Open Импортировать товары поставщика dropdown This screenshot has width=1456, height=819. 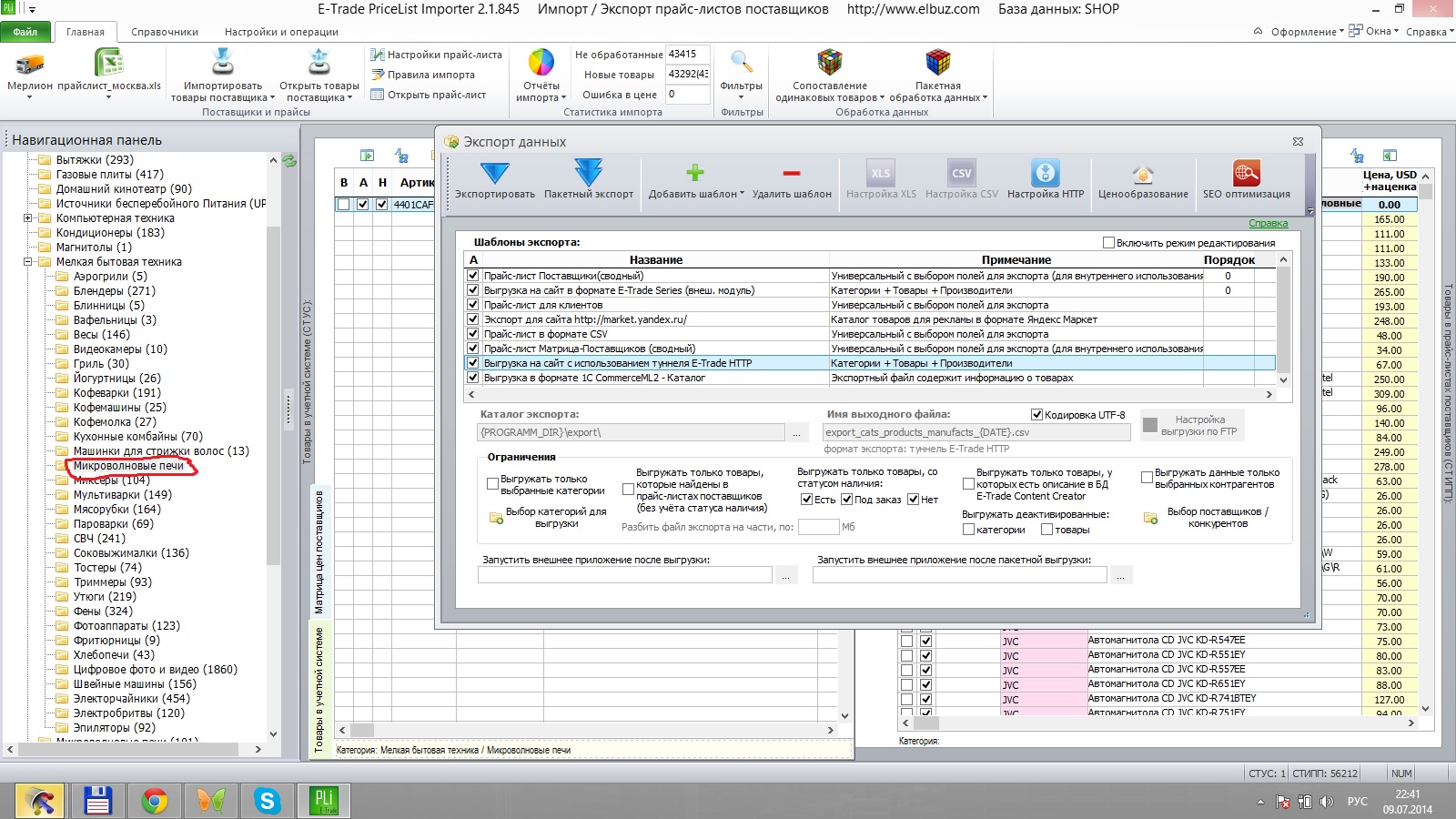222,76
